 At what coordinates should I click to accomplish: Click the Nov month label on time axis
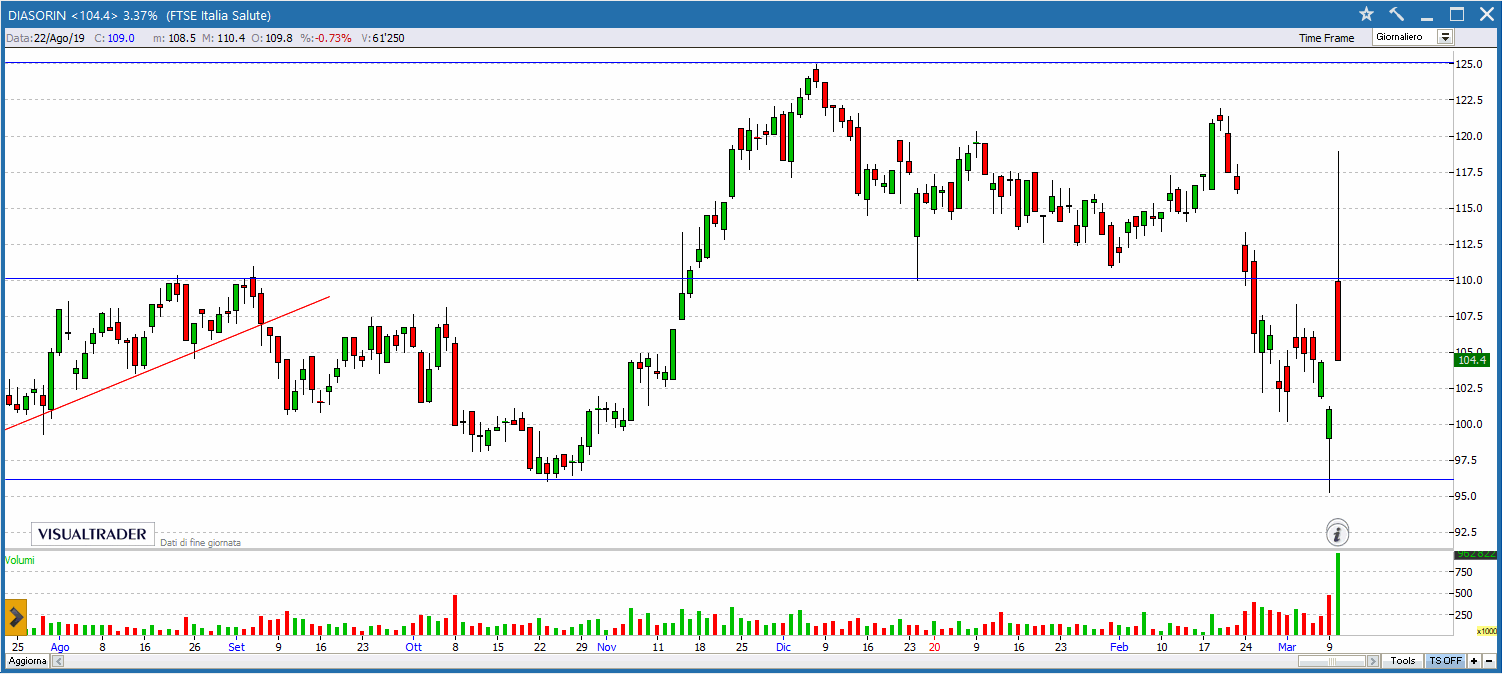click(x=607, y=647)
